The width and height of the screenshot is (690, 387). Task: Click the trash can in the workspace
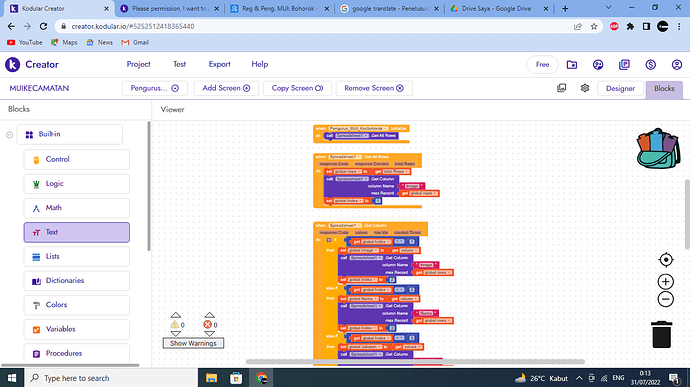click(661, 335)
